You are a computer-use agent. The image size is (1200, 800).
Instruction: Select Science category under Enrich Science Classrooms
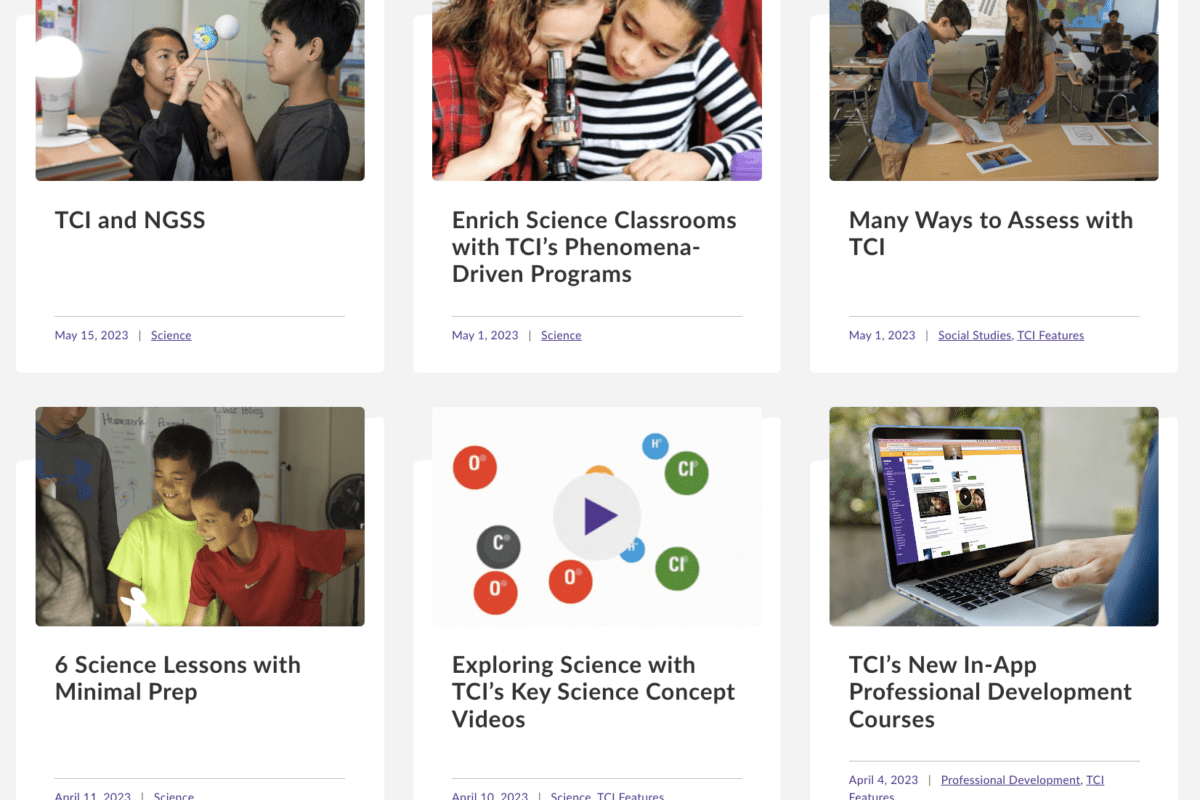pyautogui.click(x=561, y=336)
